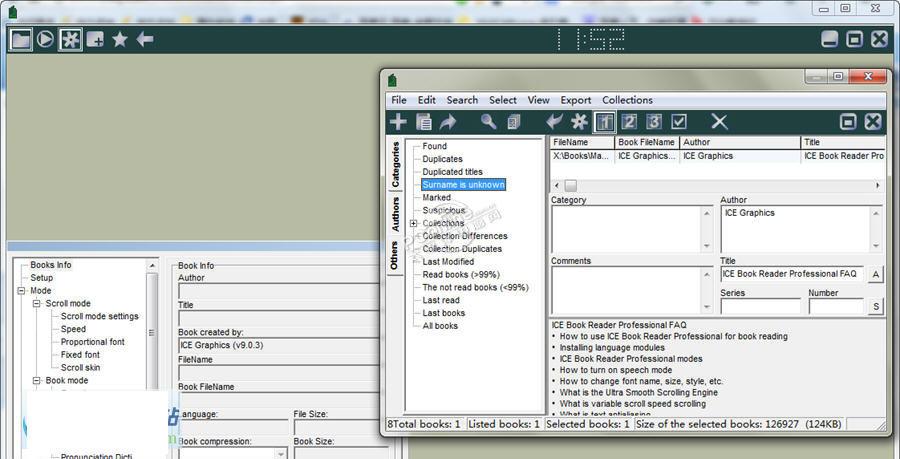Switch to the Others vertical tab
900x459 pixels.
tap(395, 255)
